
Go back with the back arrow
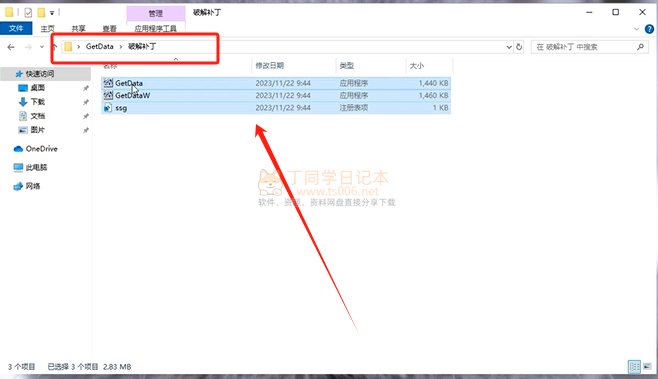click(11, 47)
